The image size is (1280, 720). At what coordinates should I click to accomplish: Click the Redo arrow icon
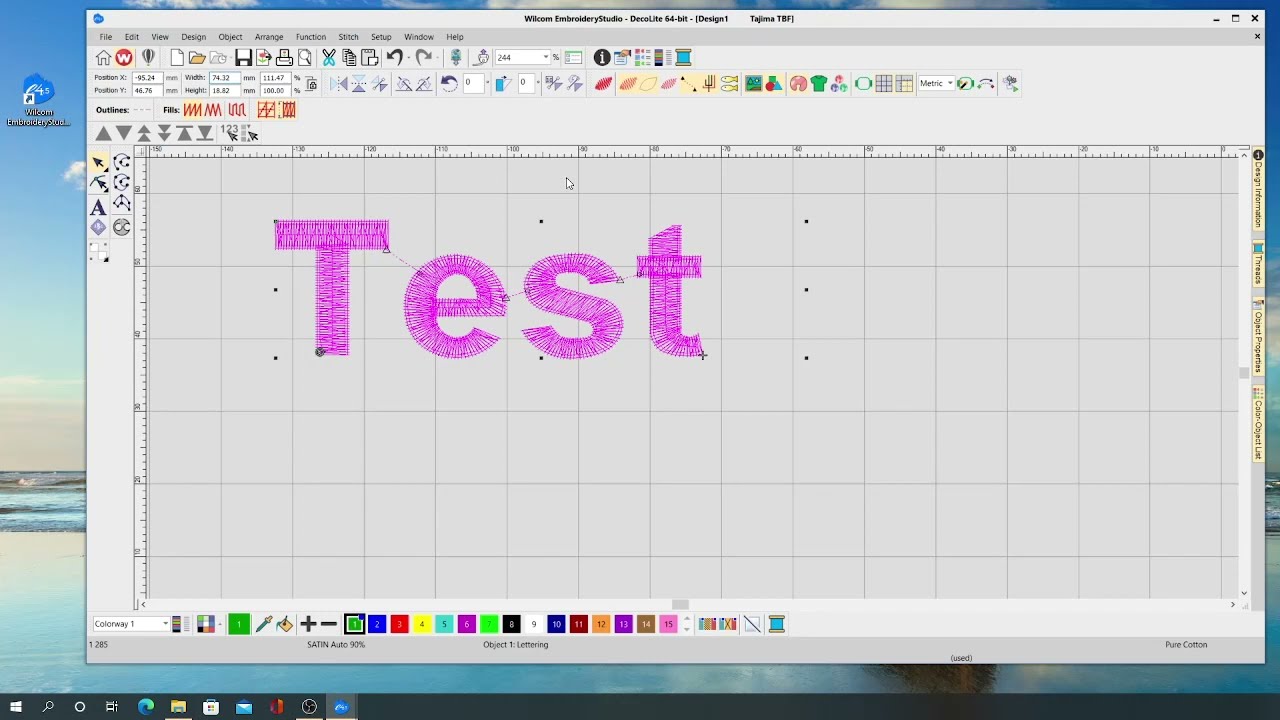[x=424, y=58]
